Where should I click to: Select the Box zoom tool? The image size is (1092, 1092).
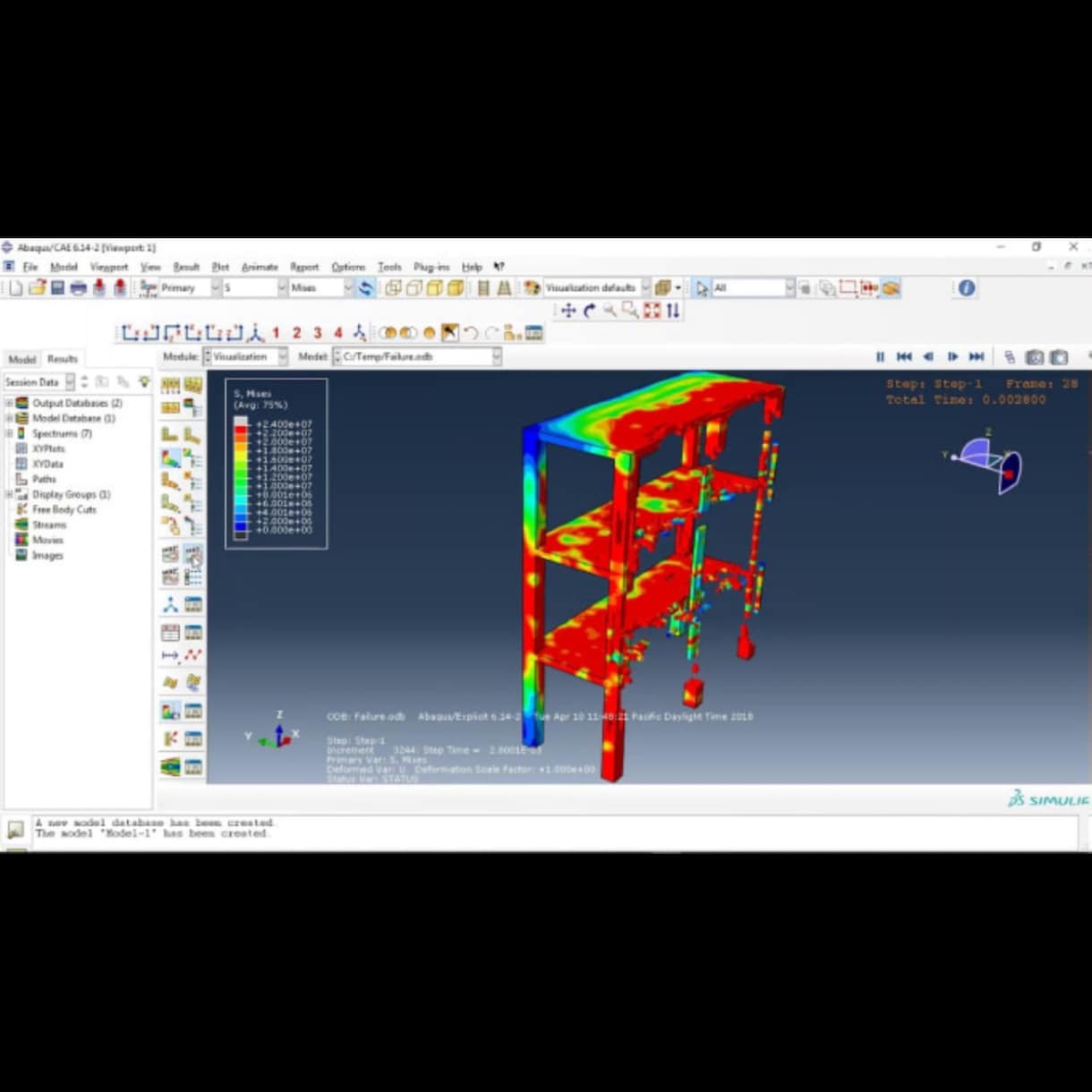coord(630,311)
